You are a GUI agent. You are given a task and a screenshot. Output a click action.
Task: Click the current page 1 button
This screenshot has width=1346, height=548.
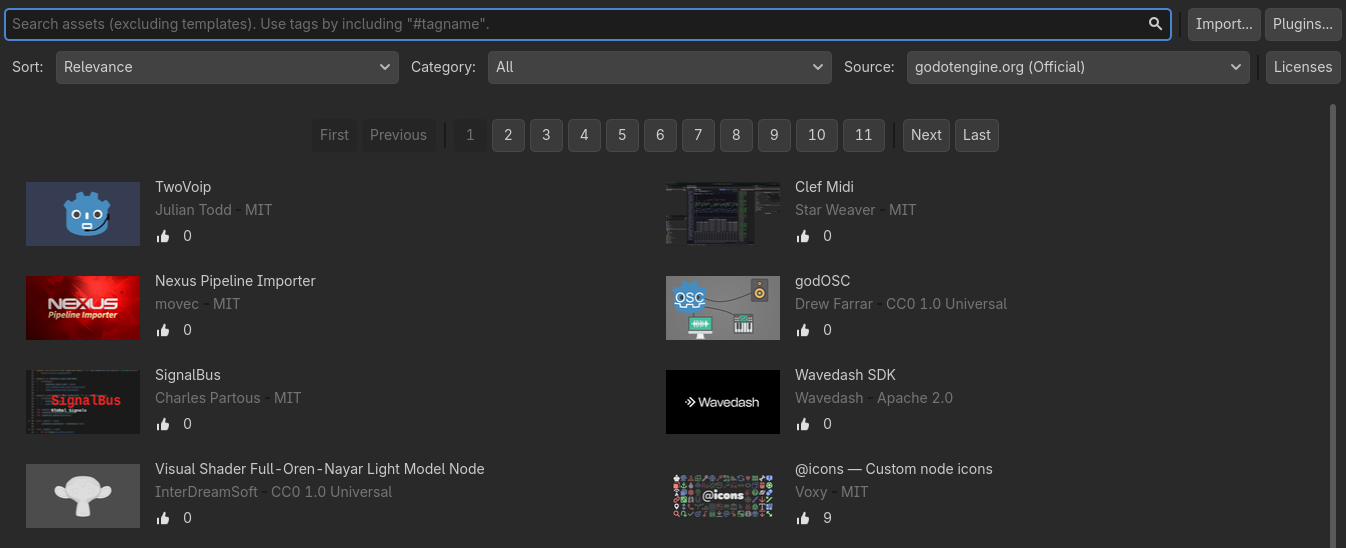(470, 135)
